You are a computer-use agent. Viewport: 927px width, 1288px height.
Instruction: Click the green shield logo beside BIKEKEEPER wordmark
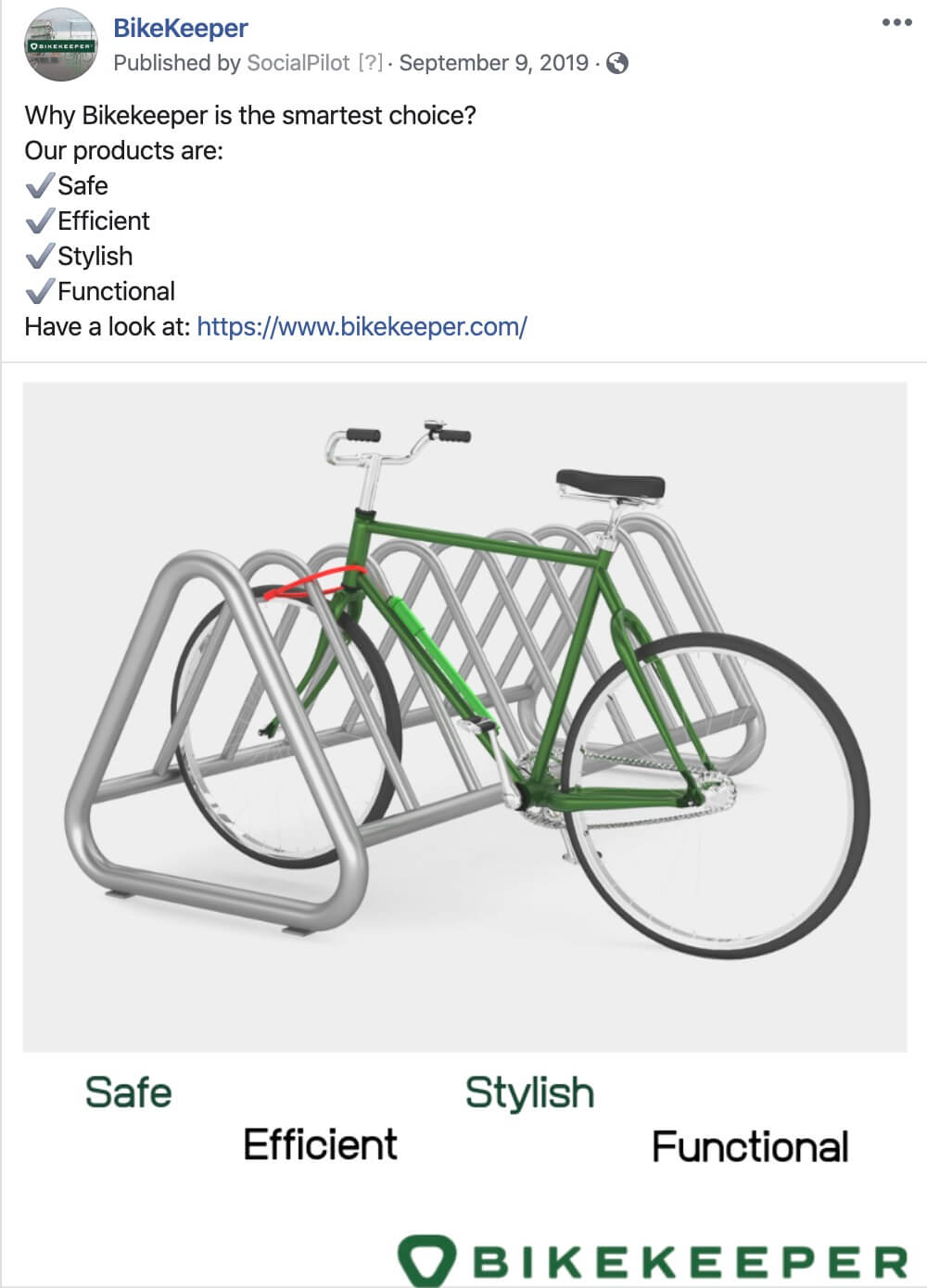426,1260
